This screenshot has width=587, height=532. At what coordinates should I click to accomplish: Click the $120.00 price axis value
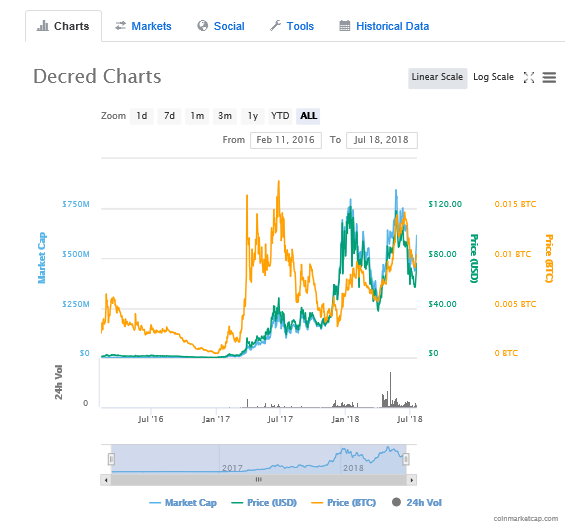pos(445,204)
